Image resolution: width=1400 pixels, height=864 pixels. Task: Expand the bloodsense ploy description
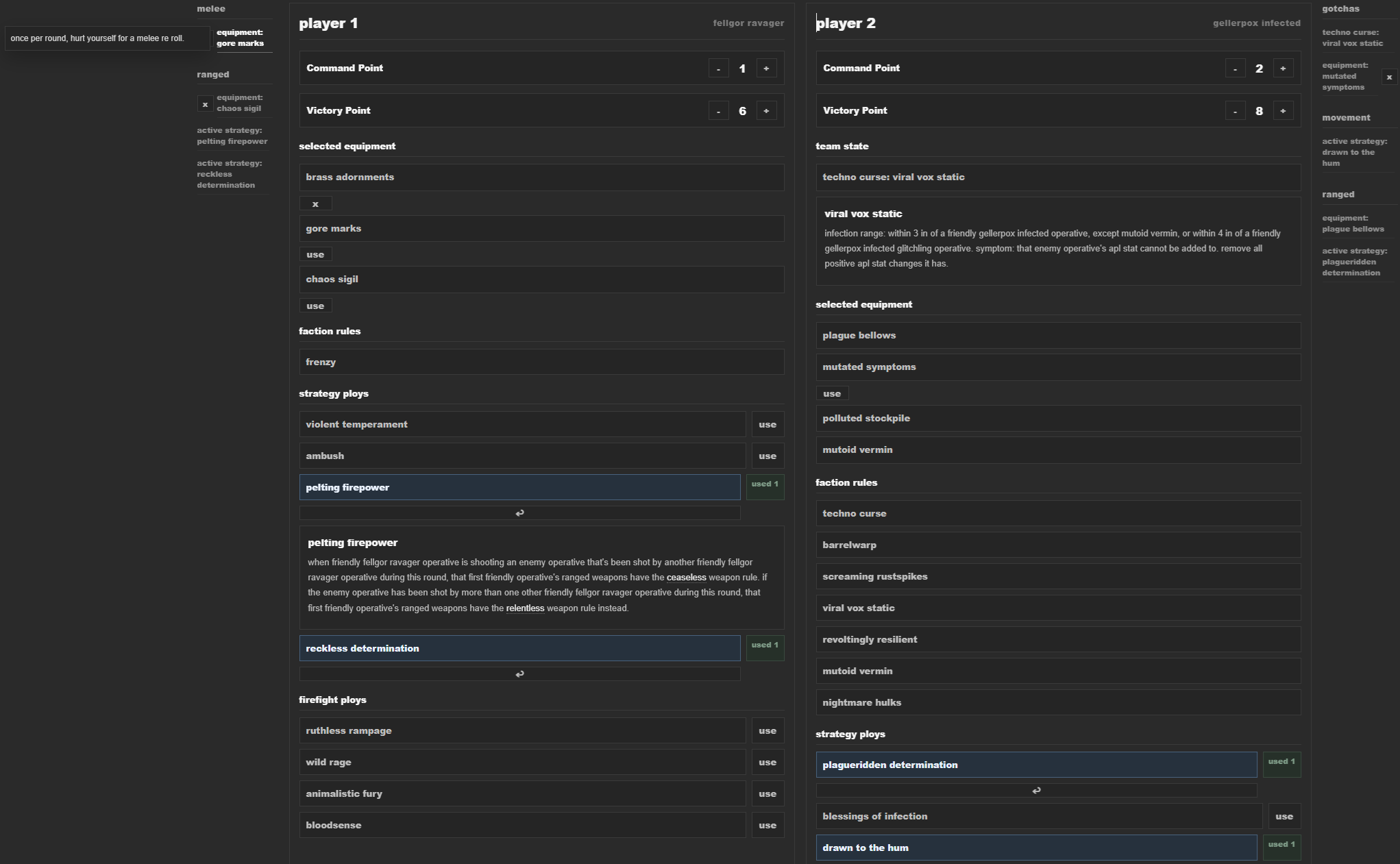[x=522, y=825]
